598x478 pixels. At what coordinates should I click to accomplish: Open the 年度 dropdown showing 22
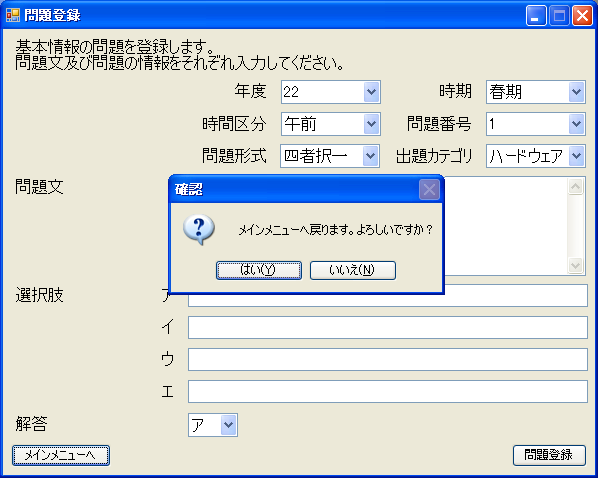pos(331,92)
